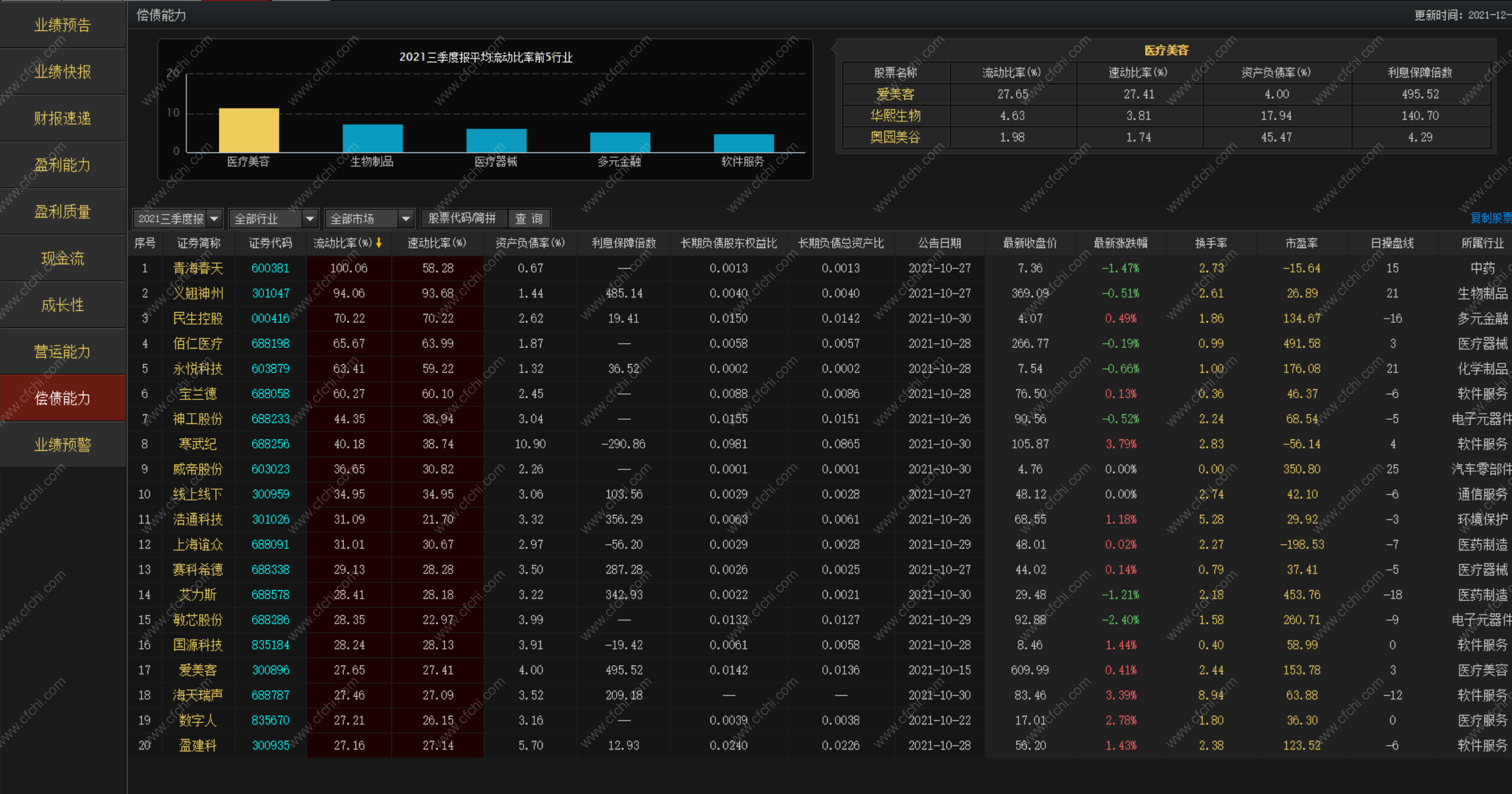The height and width of the screenshot is (794, 1512).
Task: Open the 财报速递 sidebar section
Action: click(x=63, y=118)
